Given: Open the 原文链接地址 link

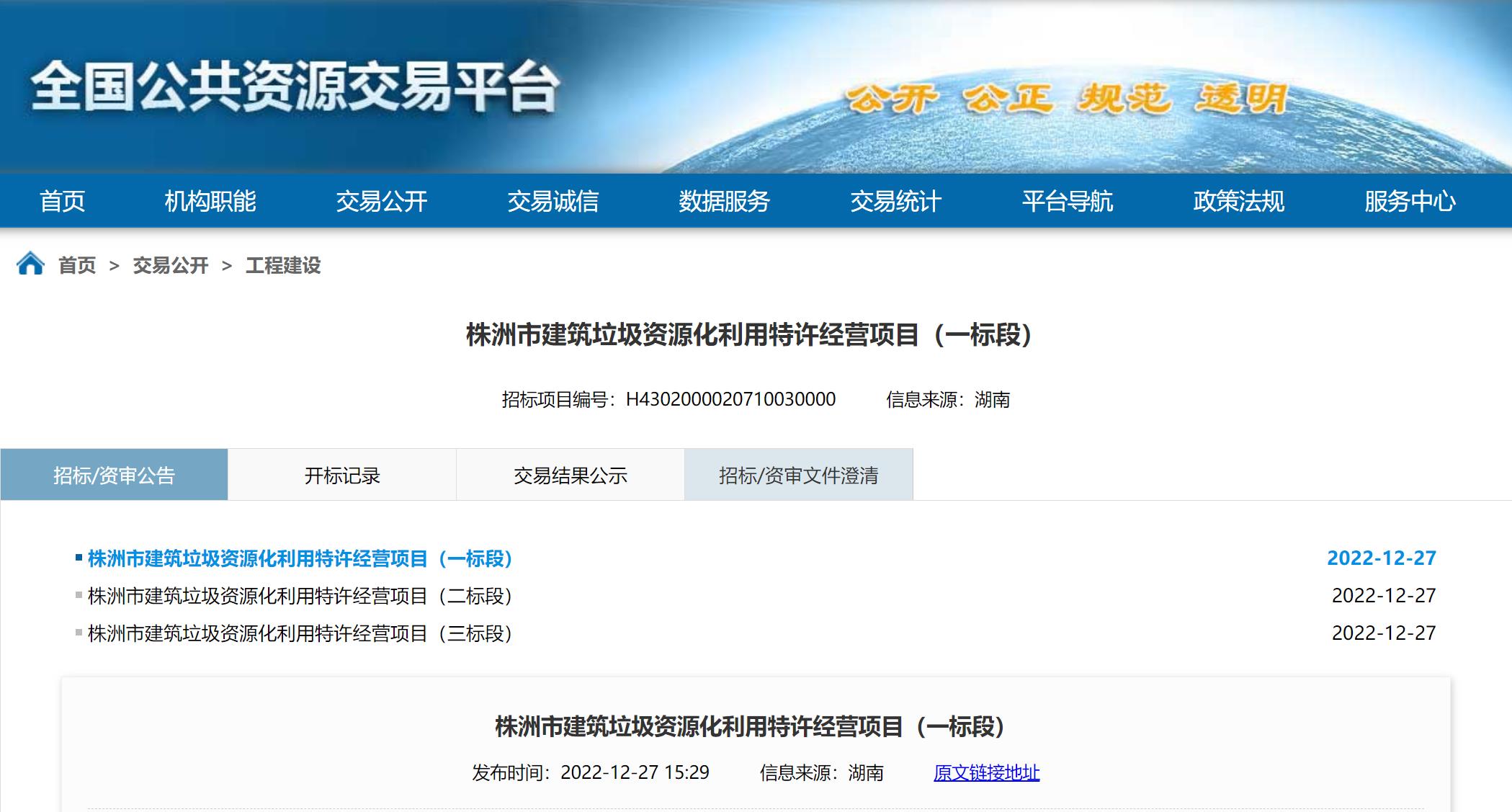Looking at the screenshot, I should coord(986,772).
